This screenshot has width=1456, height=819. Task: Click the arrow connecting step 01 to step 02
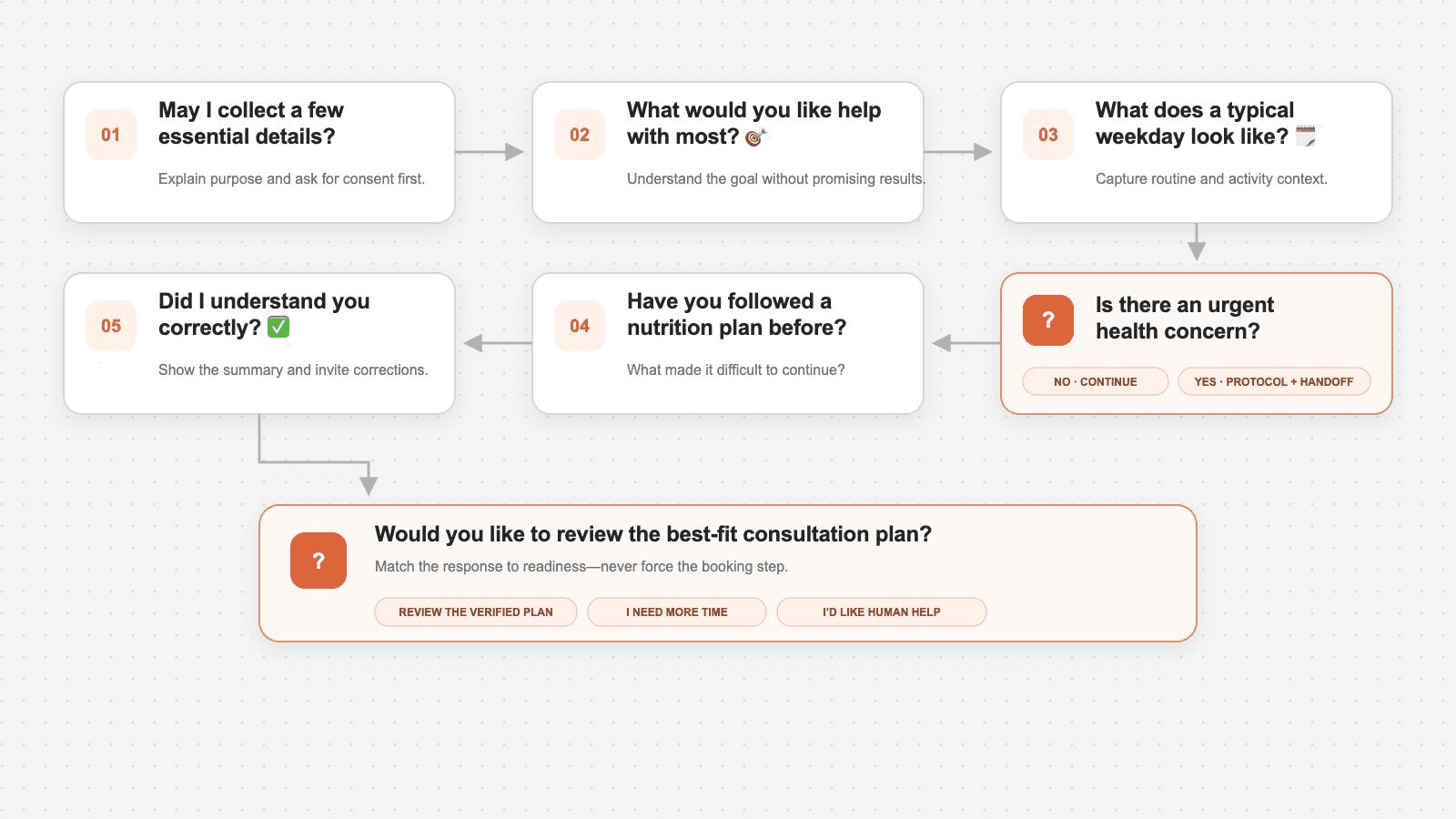point(490,152)
